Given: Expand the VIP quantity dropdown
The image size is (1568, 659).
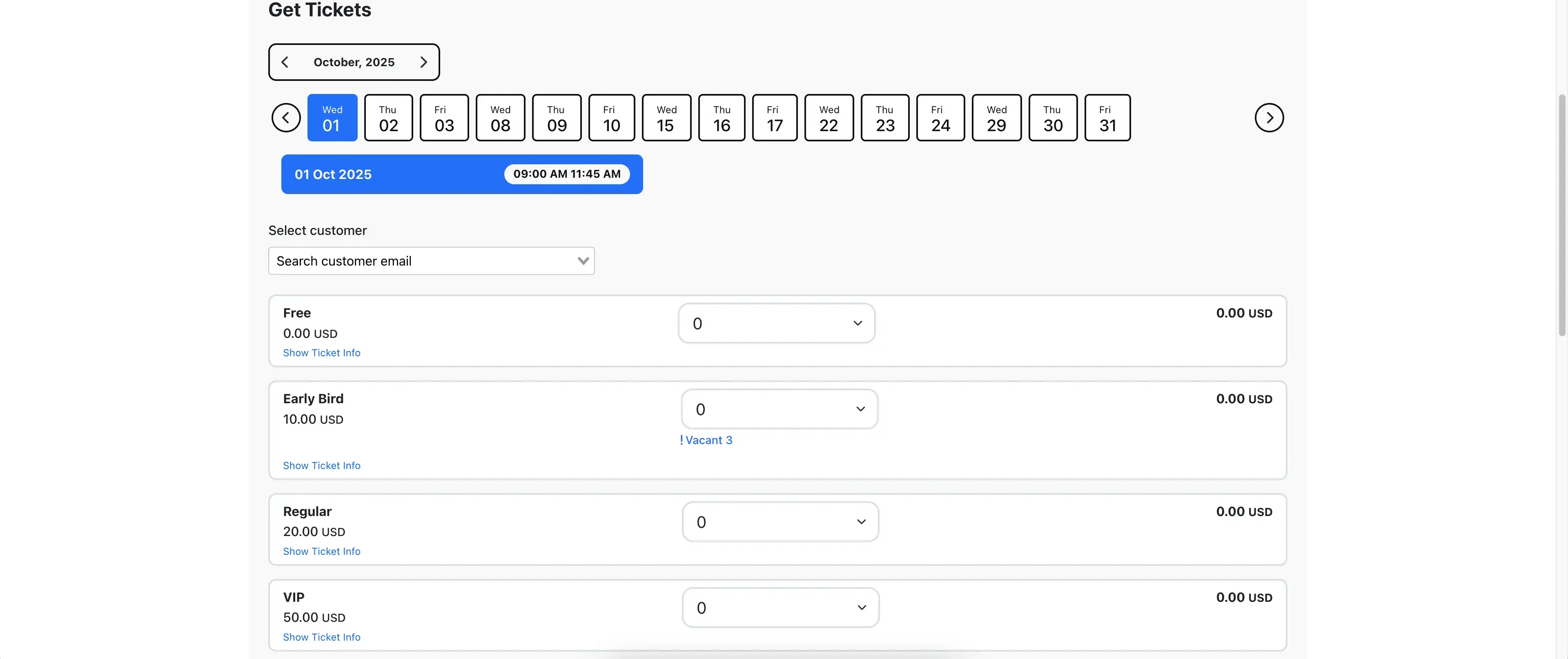Looking at the screenshot, I should pyautogui.click(x=781, y=607).
